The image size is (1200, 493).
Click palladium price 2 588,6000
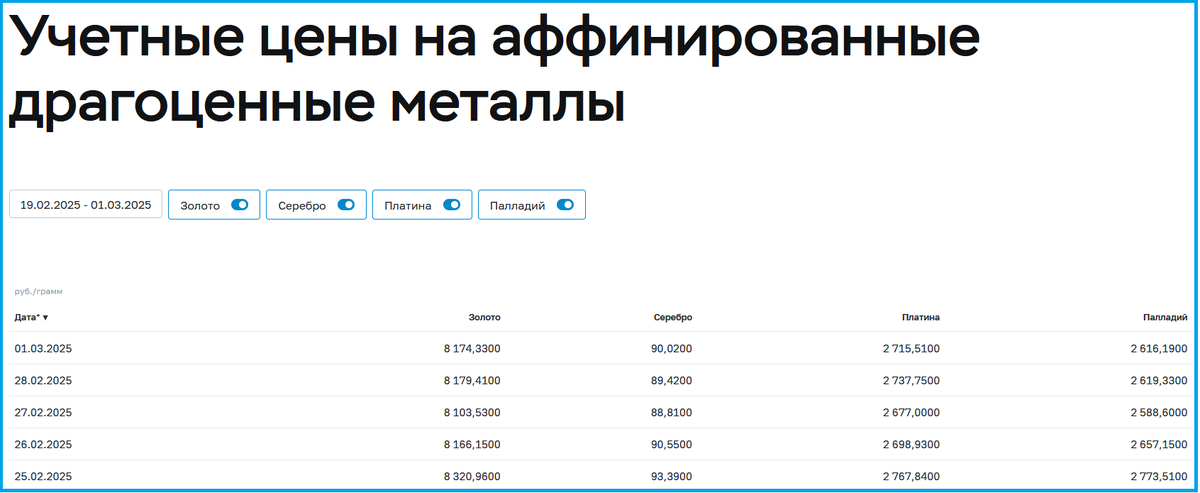point(1159,412)
